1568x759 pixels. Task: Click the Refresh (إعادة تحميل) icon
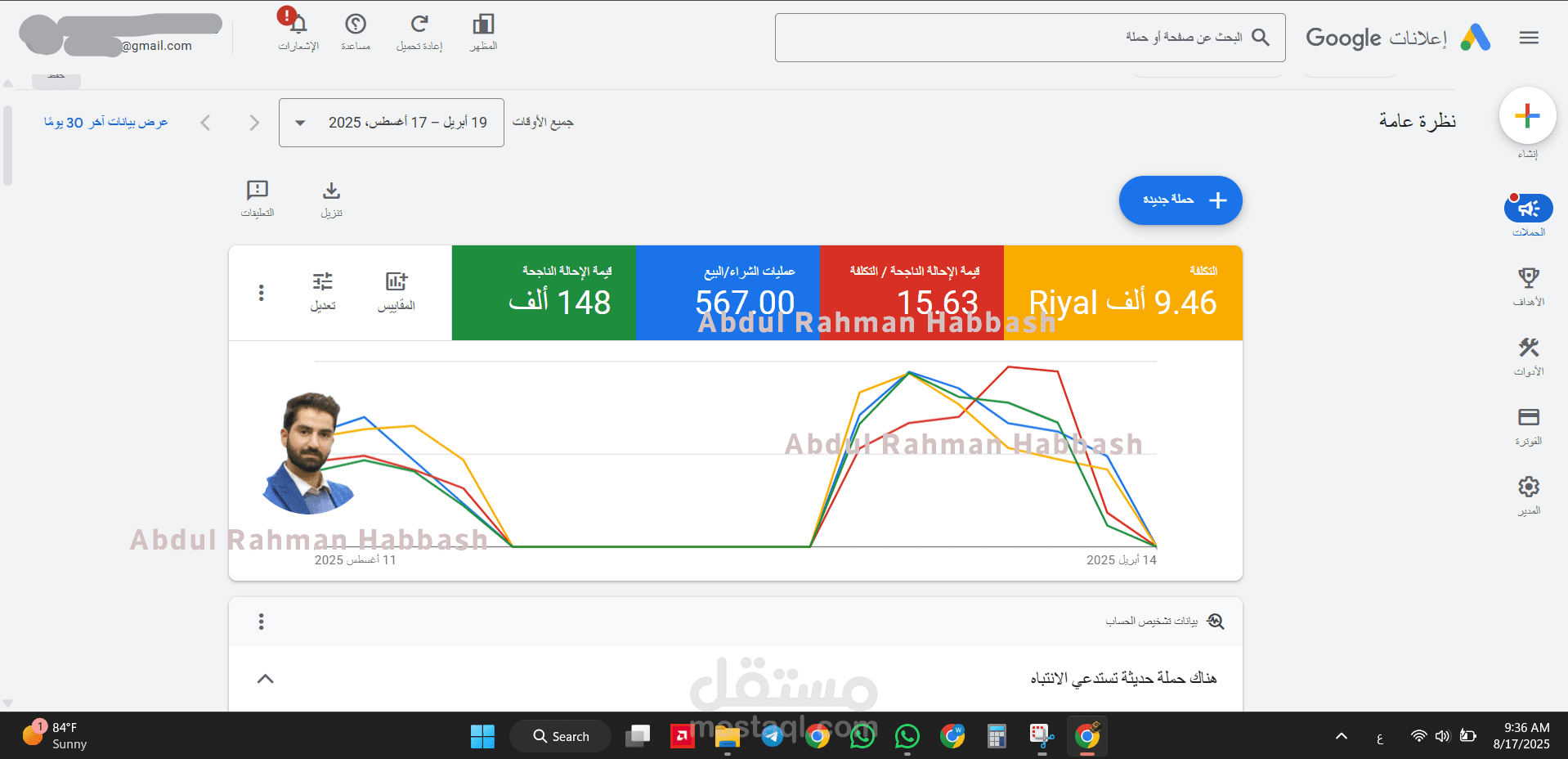pyautogui.click(x=419, y=33)
